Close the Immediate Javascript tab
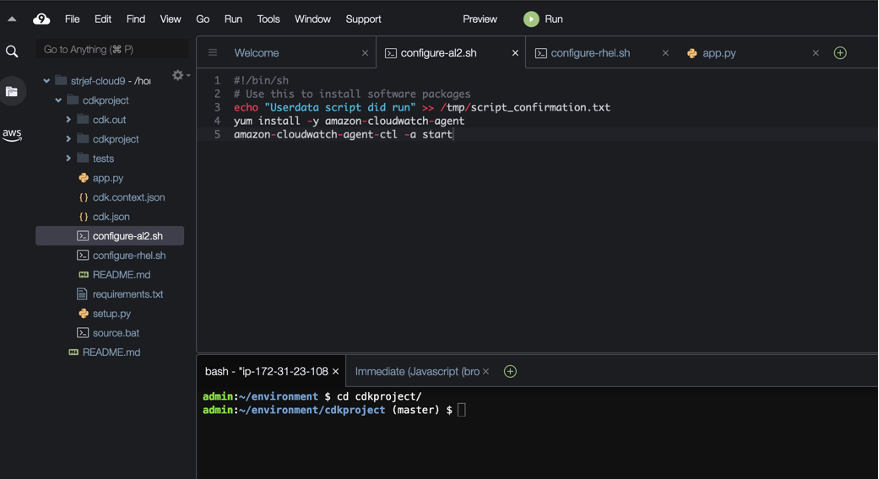The width and height of the screenshot is (879, 479). pyautogui.click(x=485, y=371)
